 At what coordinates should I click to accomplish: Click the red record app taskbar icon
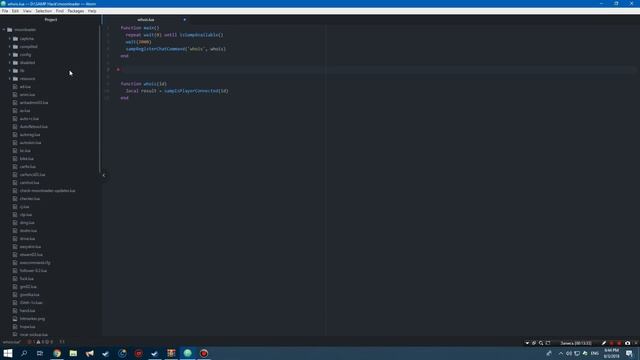click(x=204, y=353)
